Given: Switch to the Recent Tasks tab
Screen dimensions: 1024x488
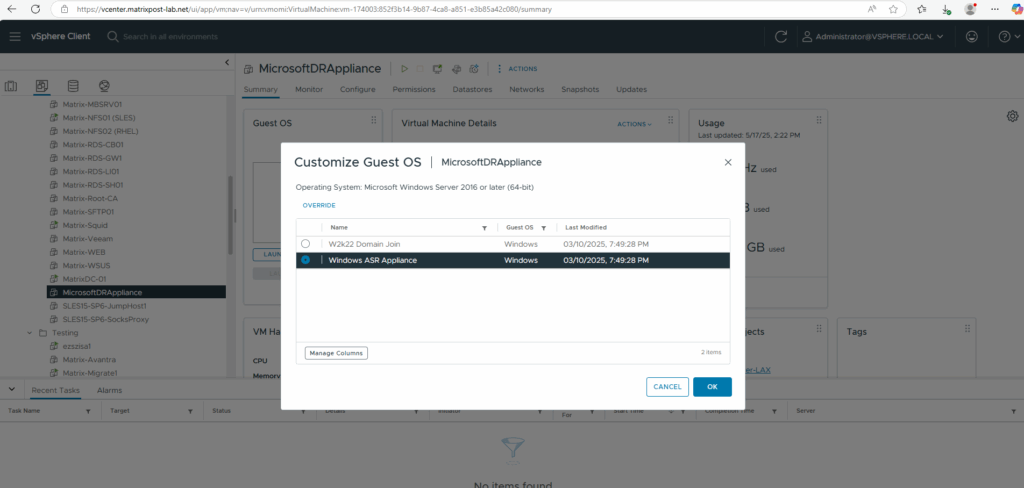Looking at the screenshot, I should pos(56,390).
